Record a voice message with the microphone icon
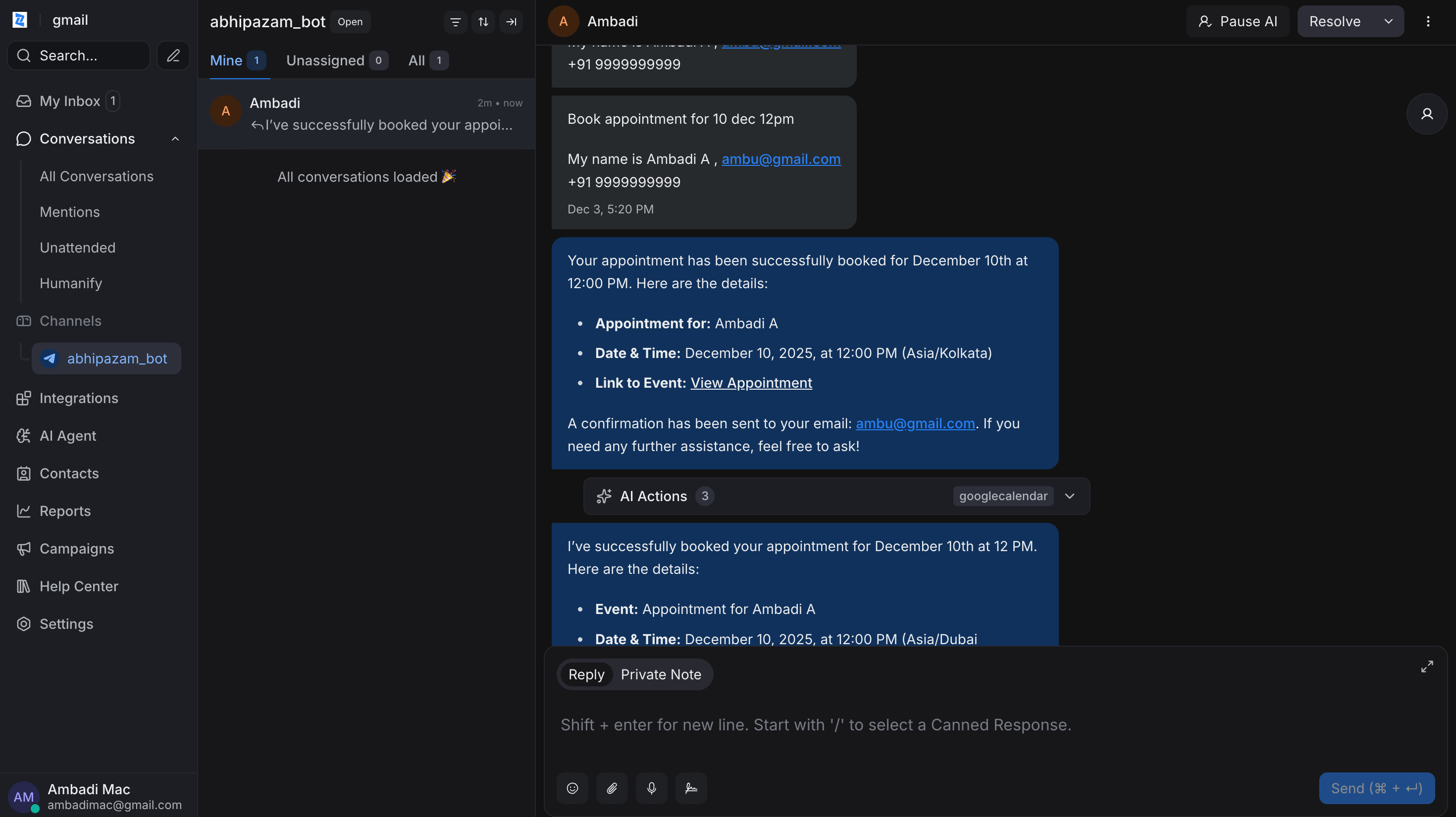 651,788
